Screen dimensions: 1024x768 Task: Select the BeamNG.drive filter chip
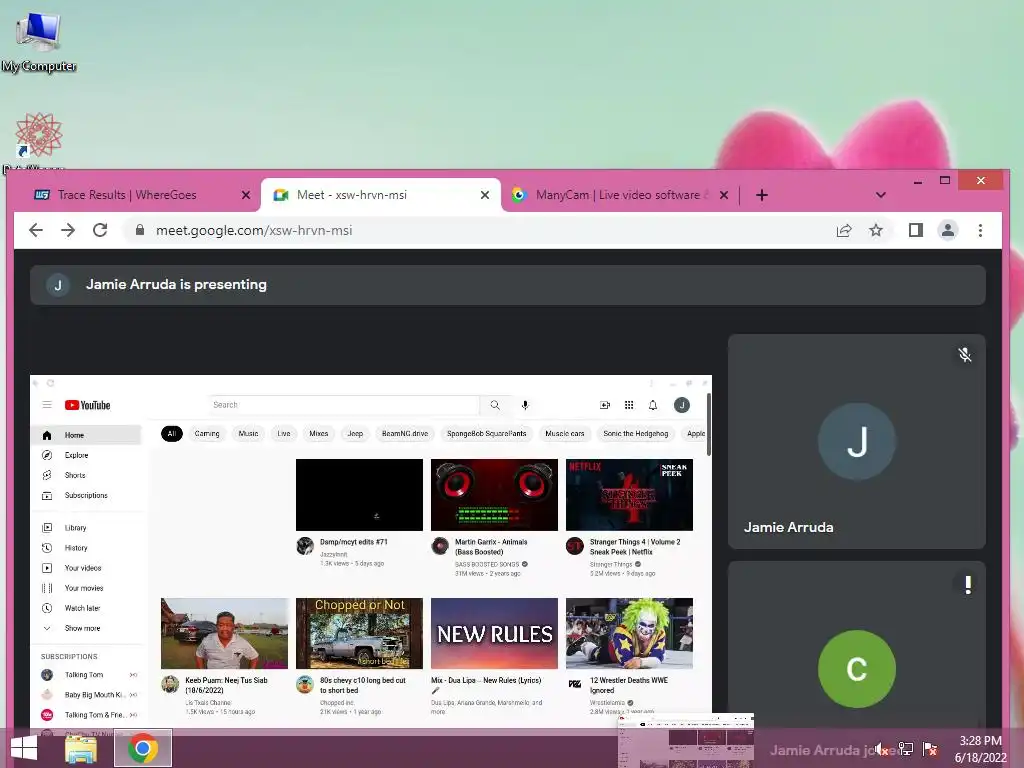(x=405, y=434)
